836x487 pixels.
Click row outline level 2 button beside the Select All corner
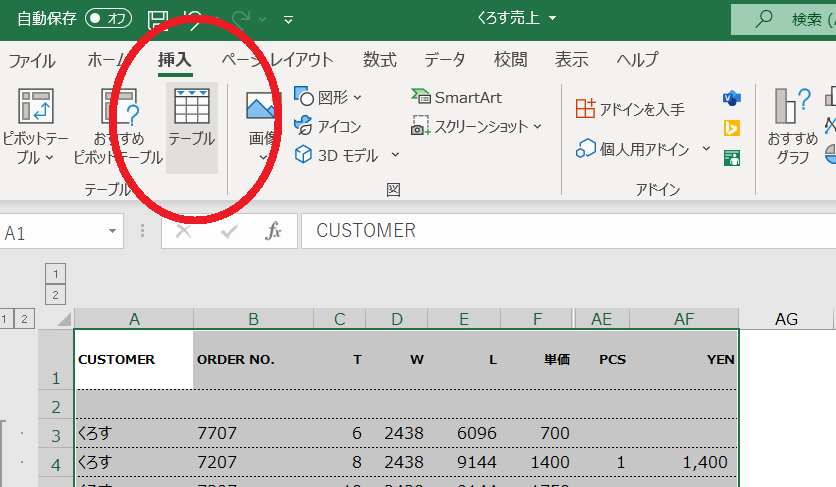pyautogui.click(x=24, y=319)
